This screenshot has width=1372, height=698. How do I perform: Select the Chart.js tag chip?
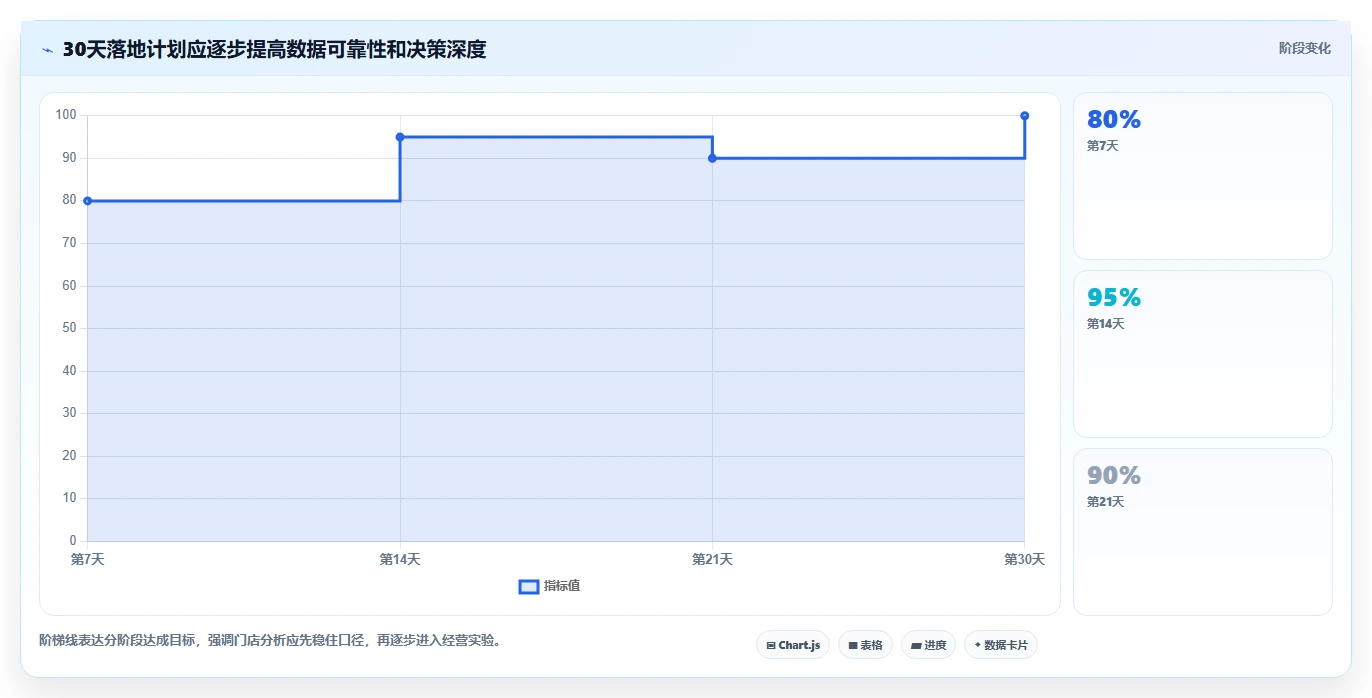point(793,645)
